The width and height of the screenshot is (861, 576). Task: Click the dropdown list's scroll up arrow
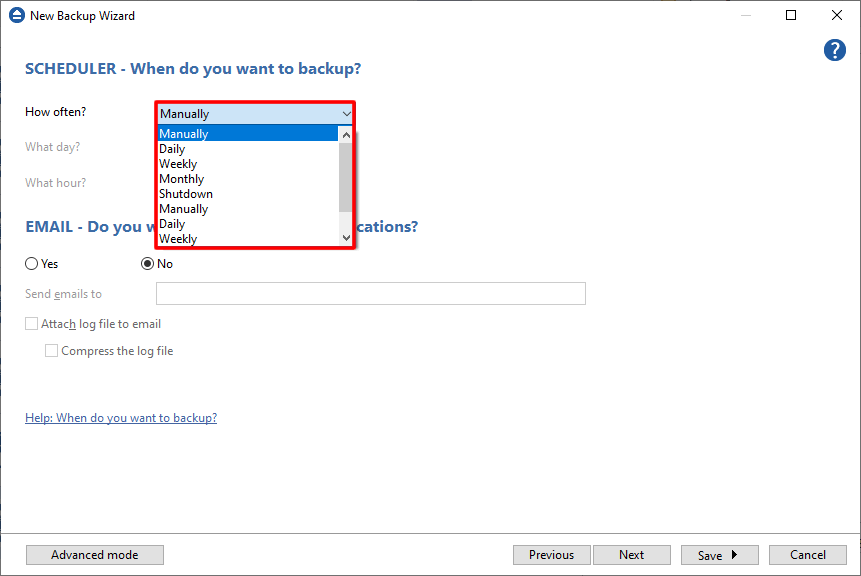click(346, 134)
